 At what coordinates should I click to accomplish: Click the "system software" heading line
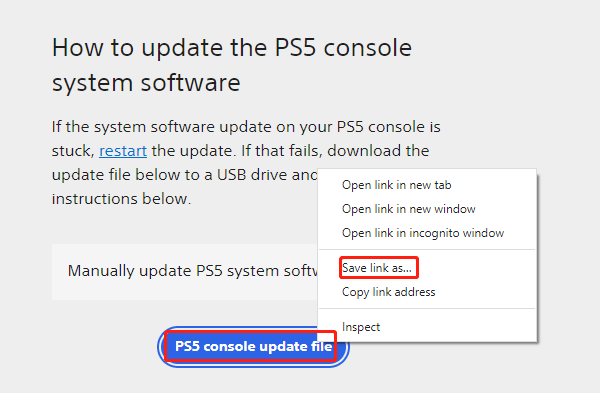coord(146,83)
